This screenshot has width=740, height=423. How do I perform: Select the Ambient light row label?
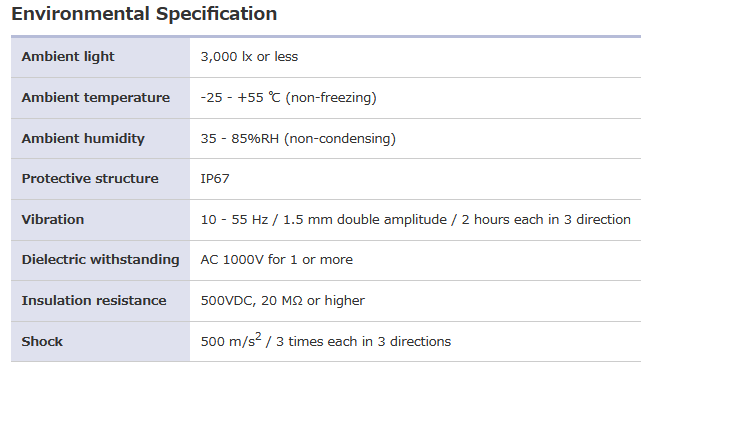coord(68,57)
